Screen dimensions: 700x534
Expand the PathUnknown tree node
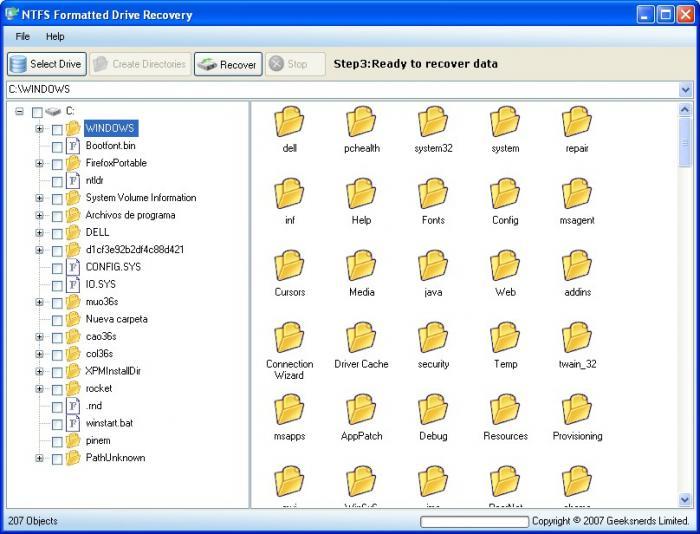[39, 458]
